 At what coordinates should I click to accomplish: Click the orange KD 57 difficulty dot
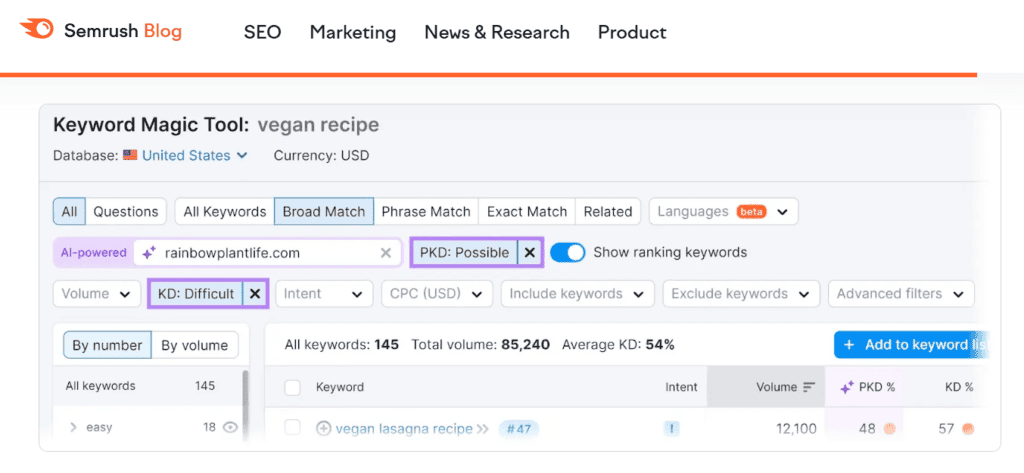968,429
